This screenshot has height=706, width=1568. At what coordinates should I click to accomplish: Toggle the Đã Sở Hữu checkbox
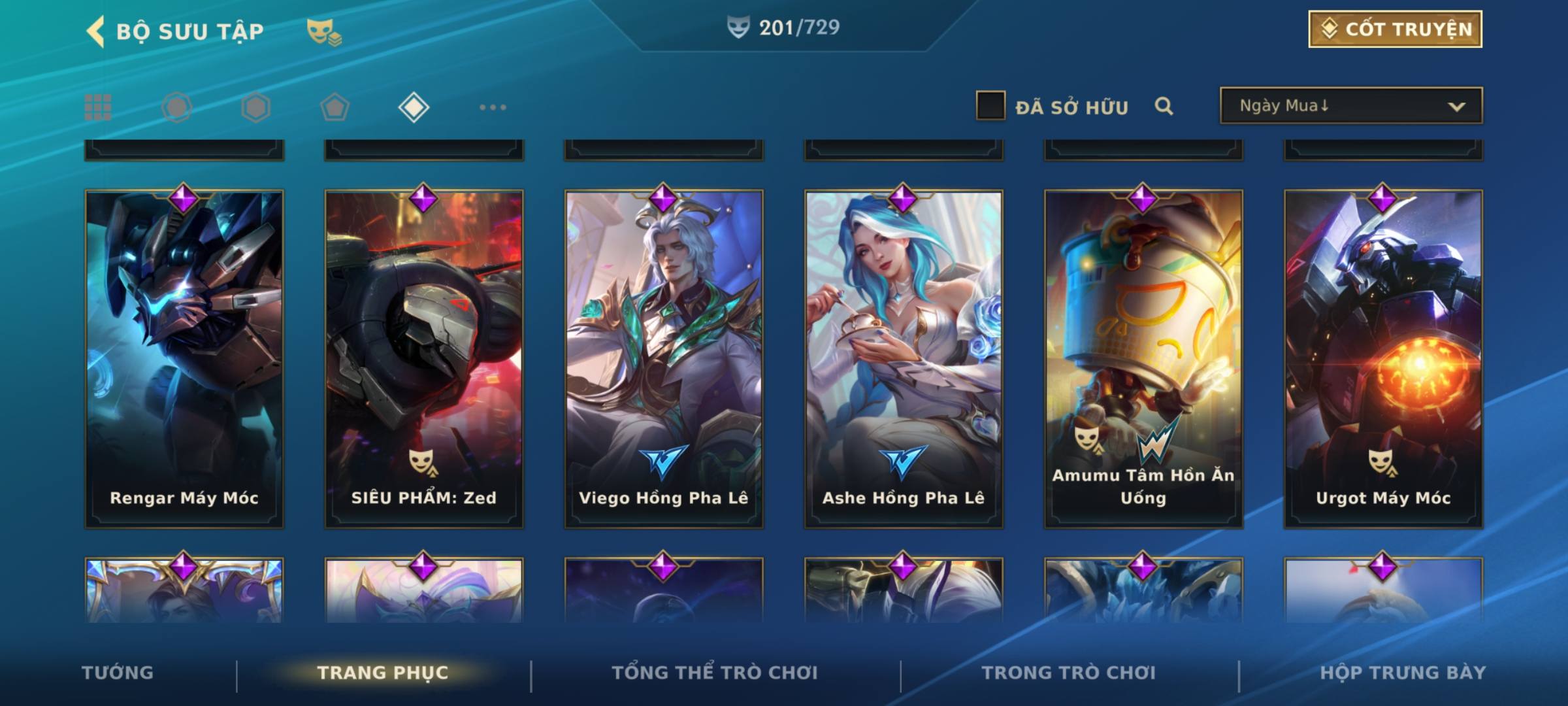(990, 106)
